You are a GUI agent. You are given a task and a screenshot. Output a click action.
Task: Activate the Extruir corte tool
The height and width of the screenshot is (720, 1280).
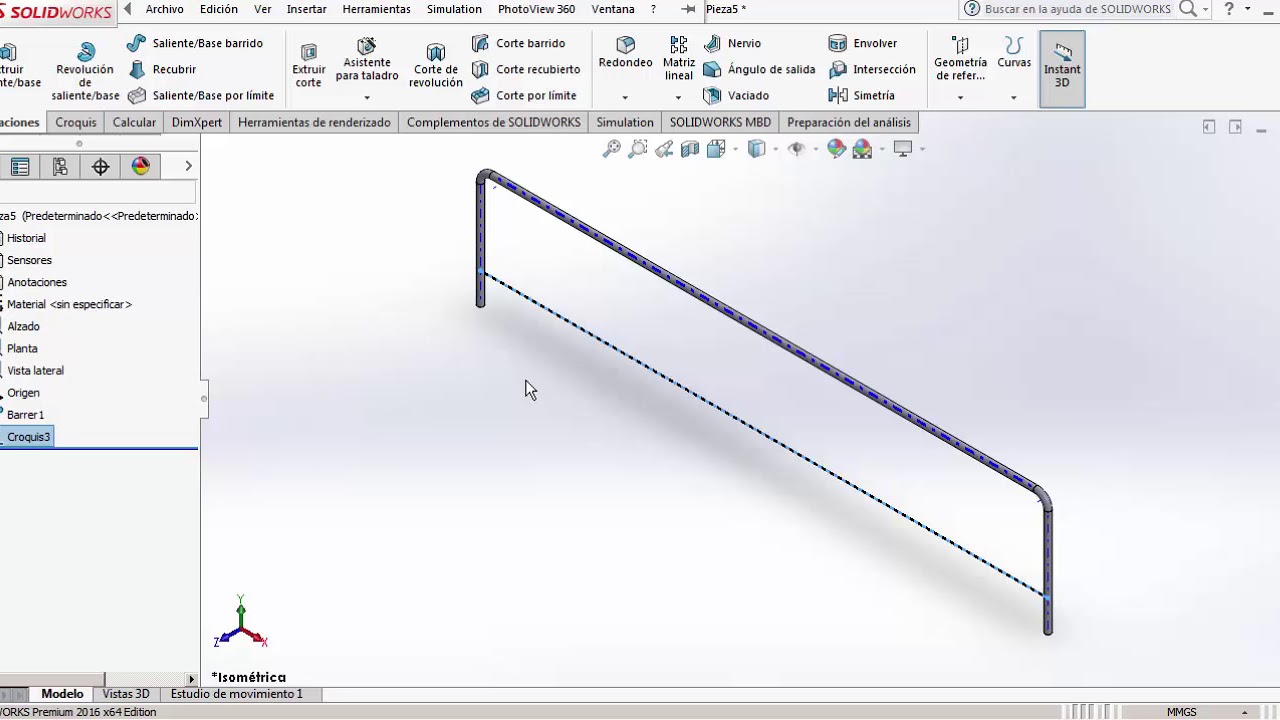tap(308, 66)
